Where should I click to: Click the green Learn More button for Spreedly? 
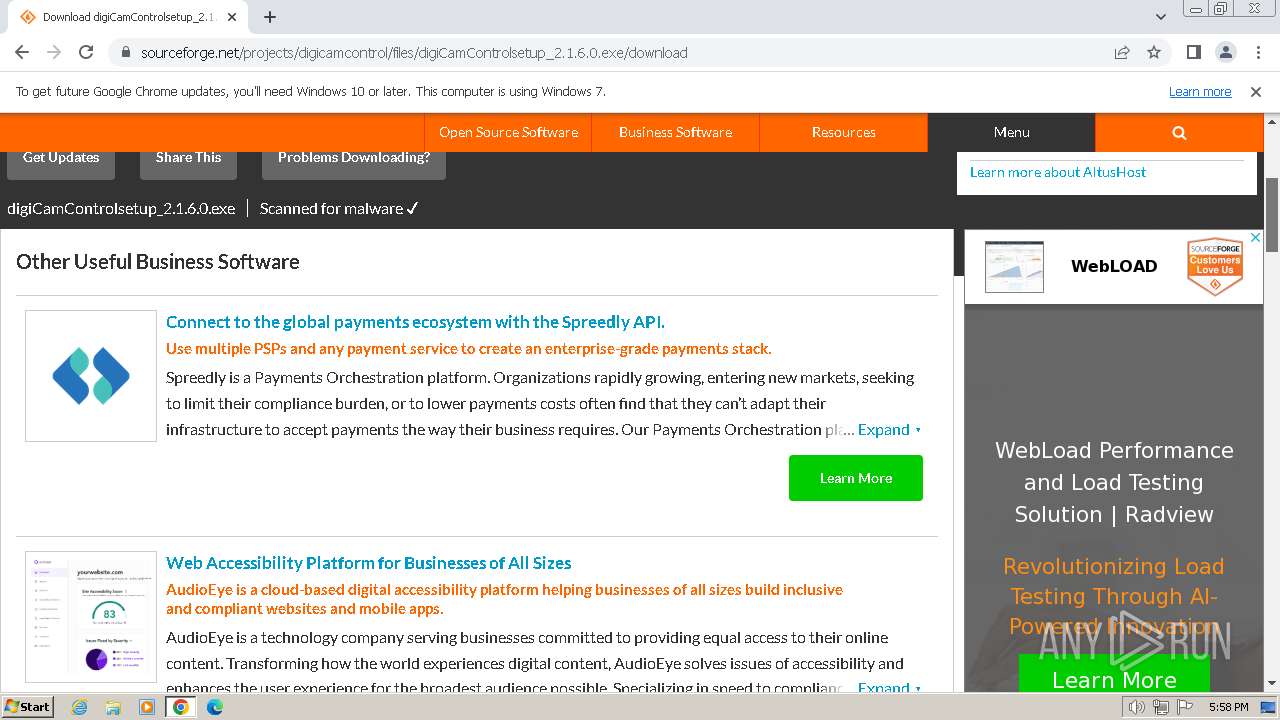[x=856, y=478]
